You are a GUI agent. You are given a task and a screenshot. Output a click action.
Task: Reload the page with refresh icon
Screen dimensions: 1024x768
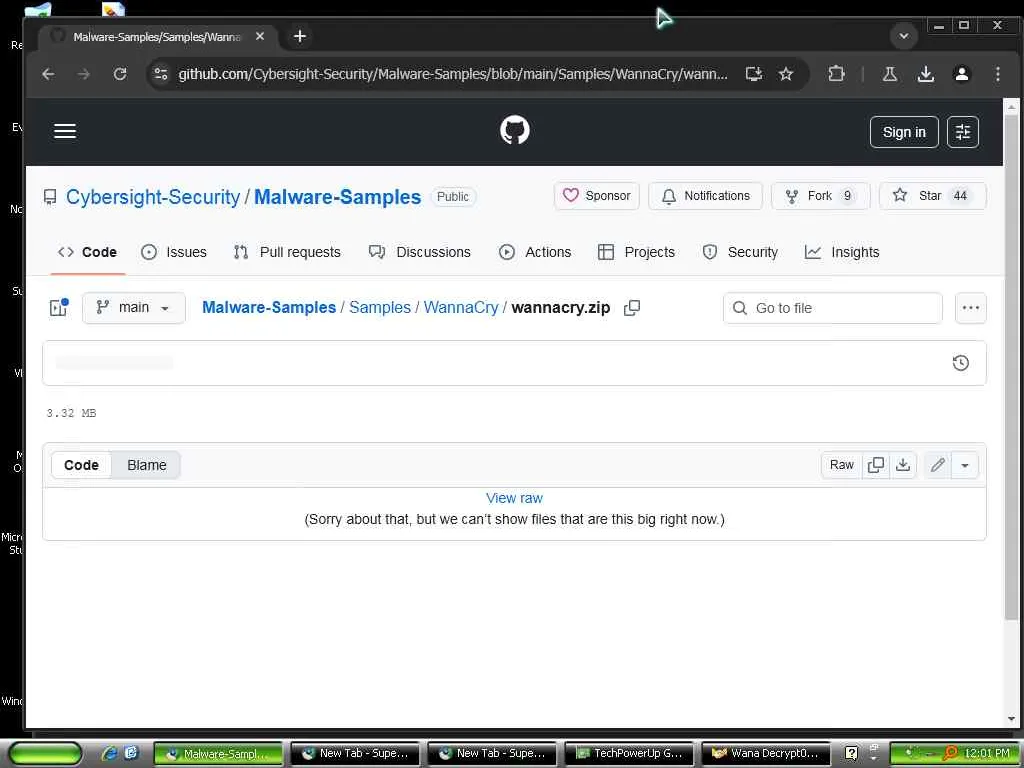pos(120,74)
